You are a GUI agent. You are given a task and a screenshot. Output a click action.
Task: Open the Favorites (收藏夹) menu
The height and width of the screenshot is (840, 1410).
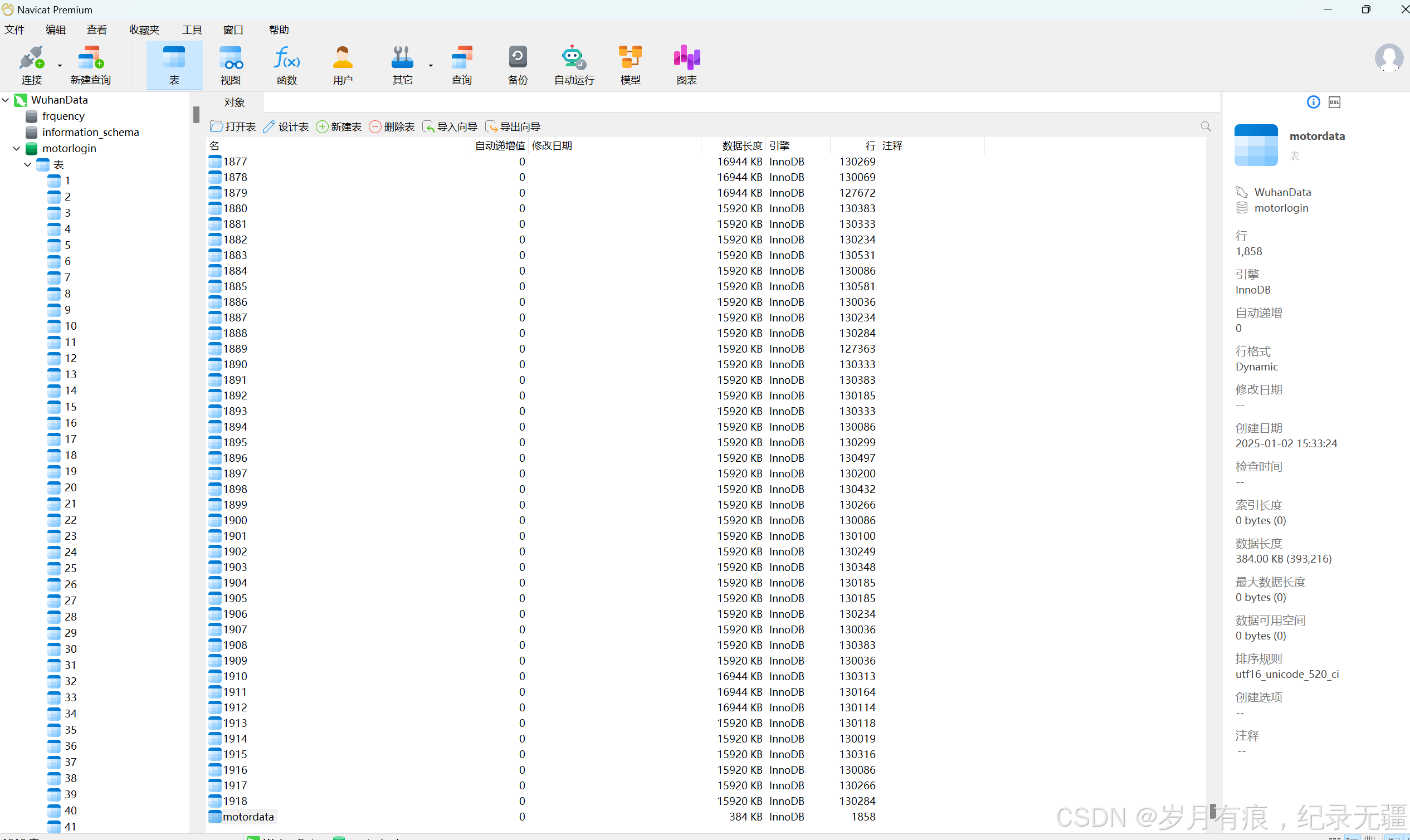[144, 30]
